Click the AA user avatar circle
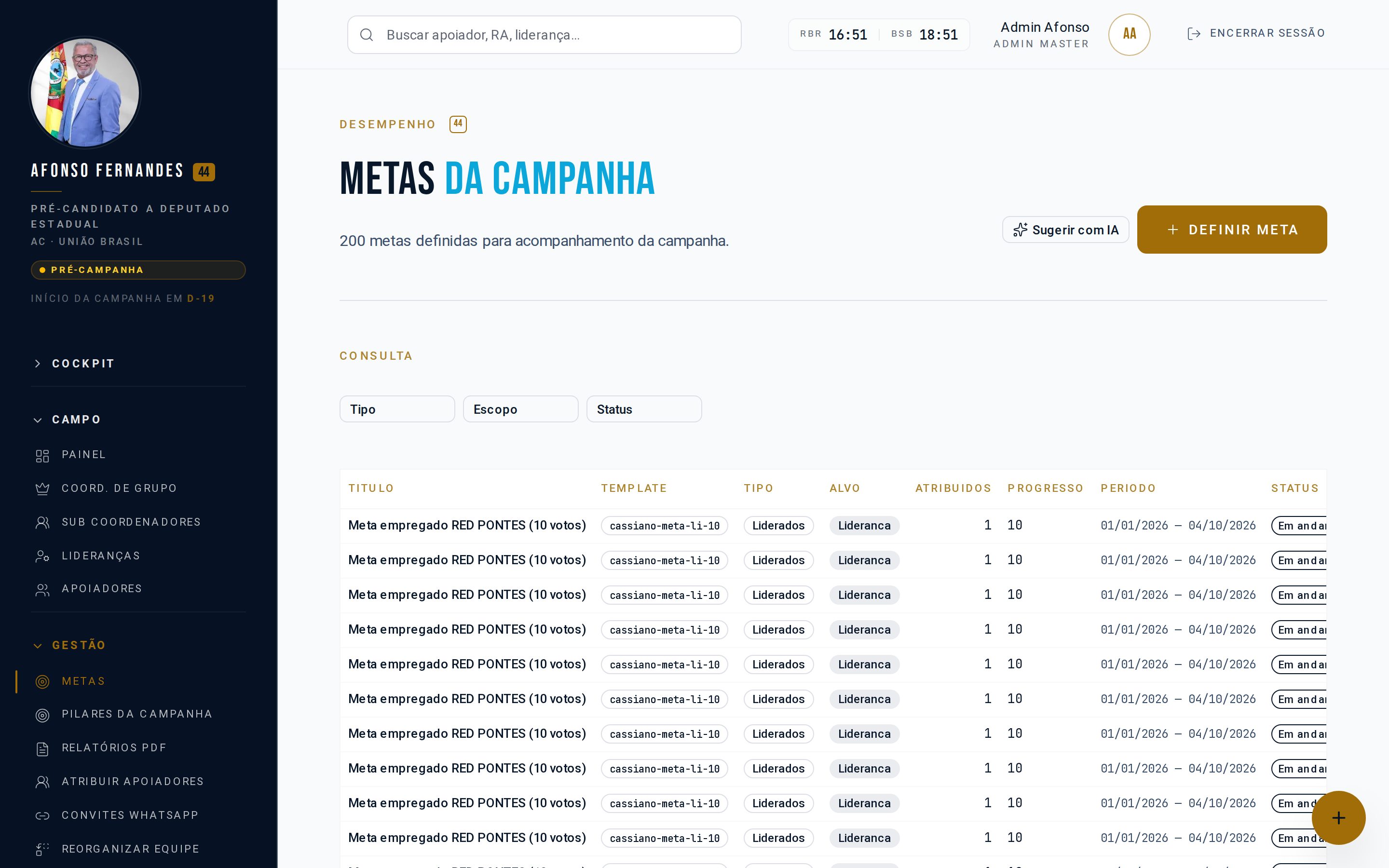Viewport: 1389px width, 868px height. pyautogui.click(x=1129, y=34)
